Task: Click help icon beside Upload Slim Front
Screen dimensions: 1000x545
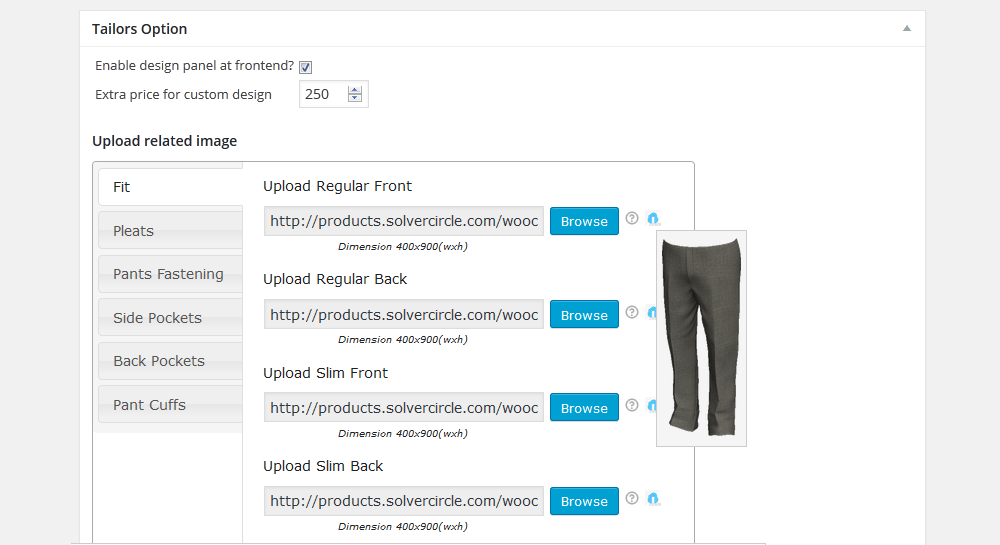Action: click(x=631, y=405)
